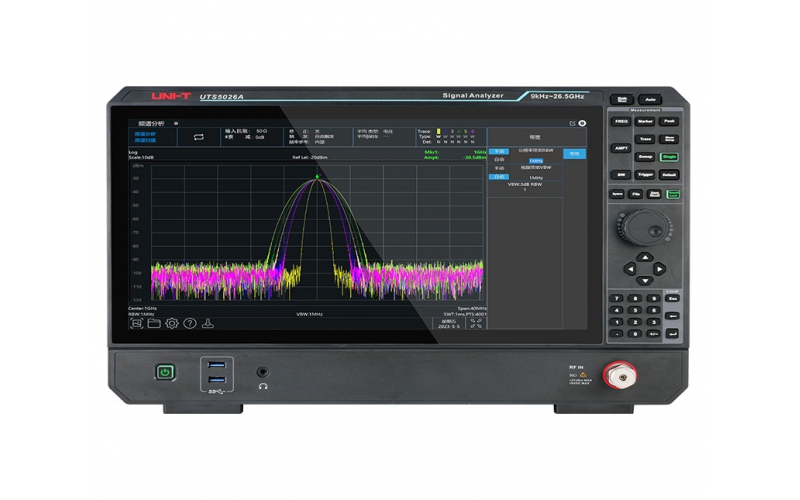The image size is (800, 500).
Task: Select trace 1 yellow swatch
Action: [438, 132]
